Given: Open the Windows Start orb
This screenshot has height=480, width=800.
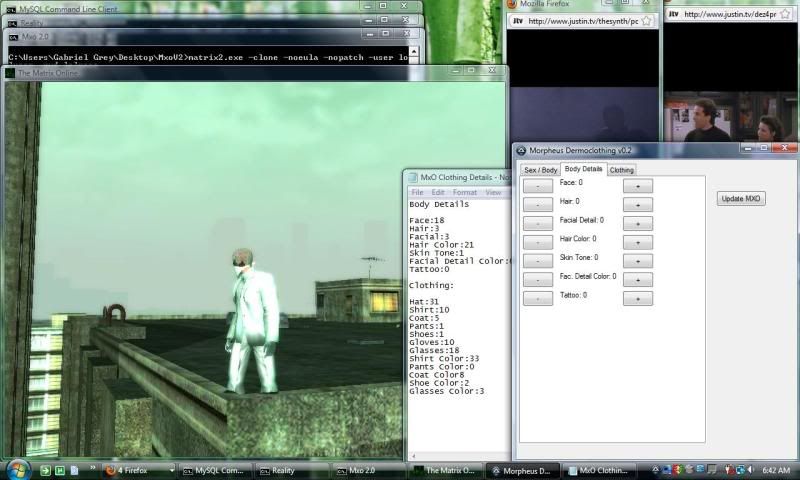Looking at the screenshot, I should click(x=19, y=470).
